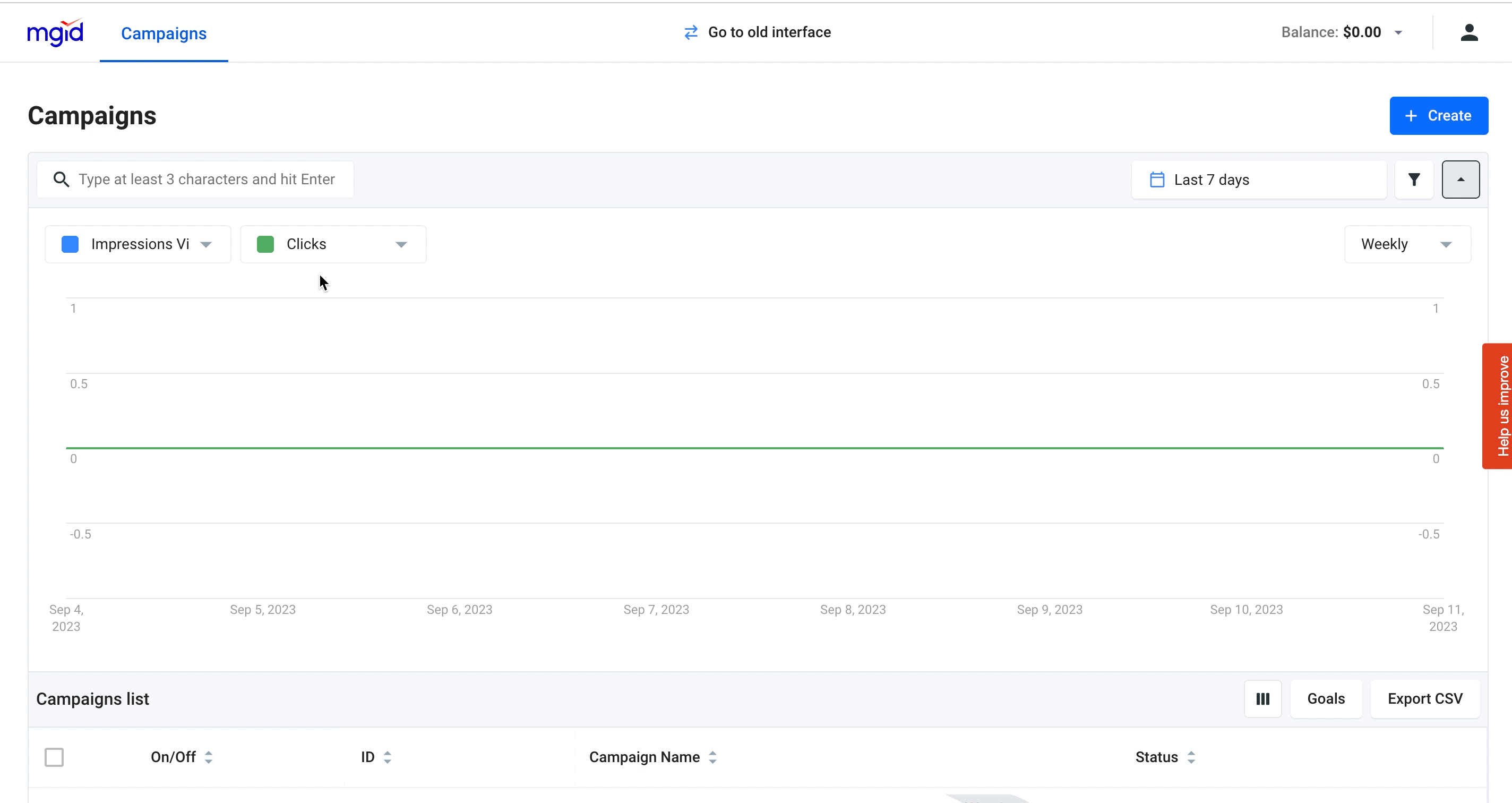Sort by ID column arrows

click(387, 757)
